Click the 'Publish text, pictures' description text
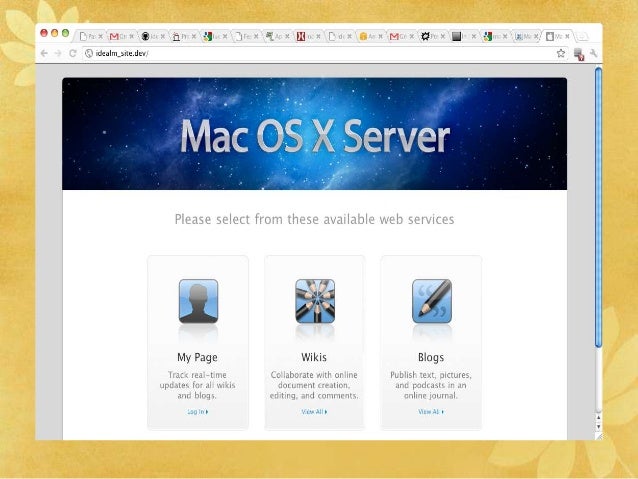Image resolution: width=638 pixels, height=479 pixels. click(431, 385)
